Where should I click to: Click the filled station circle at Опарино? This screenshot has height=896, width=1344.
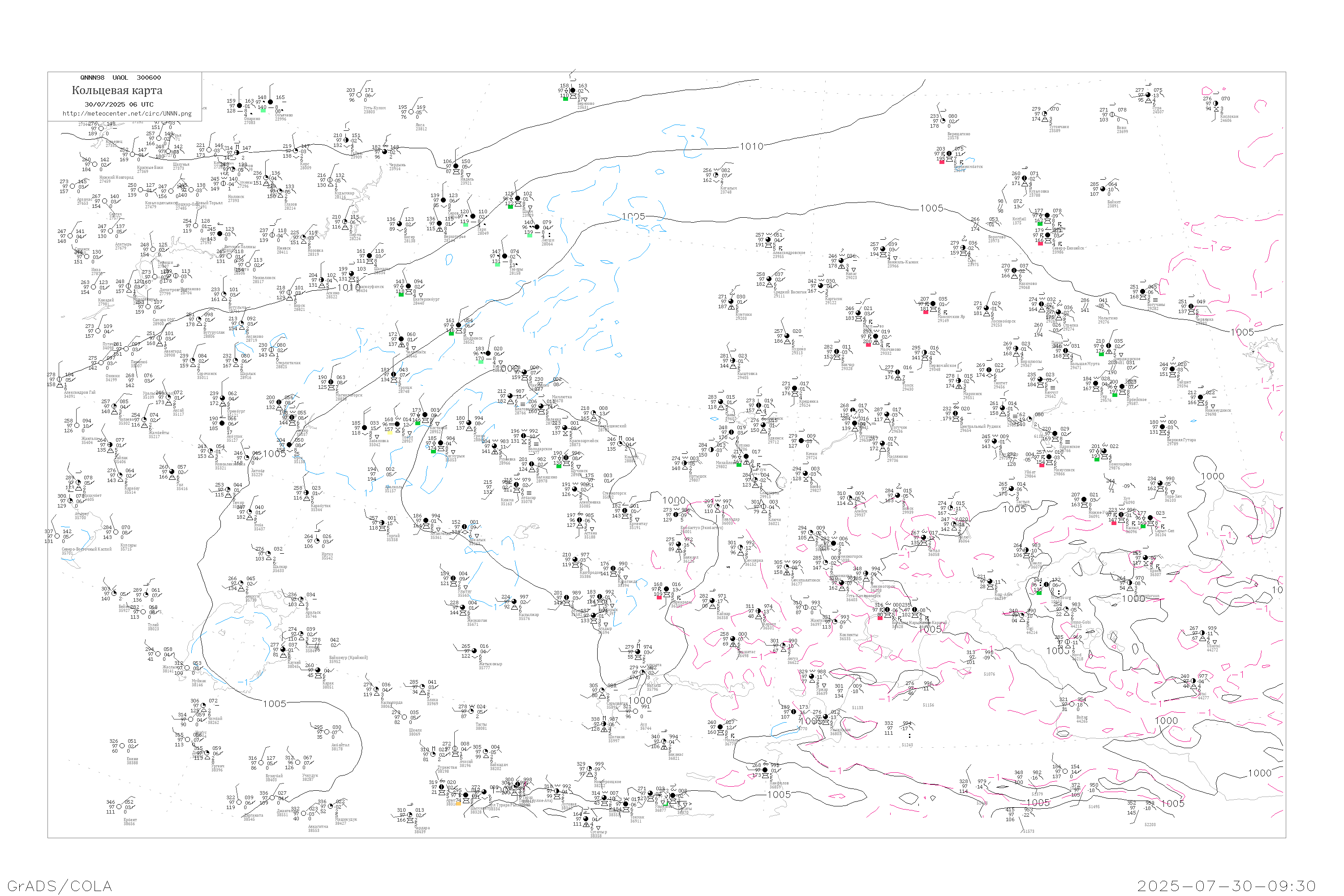(x=239, y=106)
